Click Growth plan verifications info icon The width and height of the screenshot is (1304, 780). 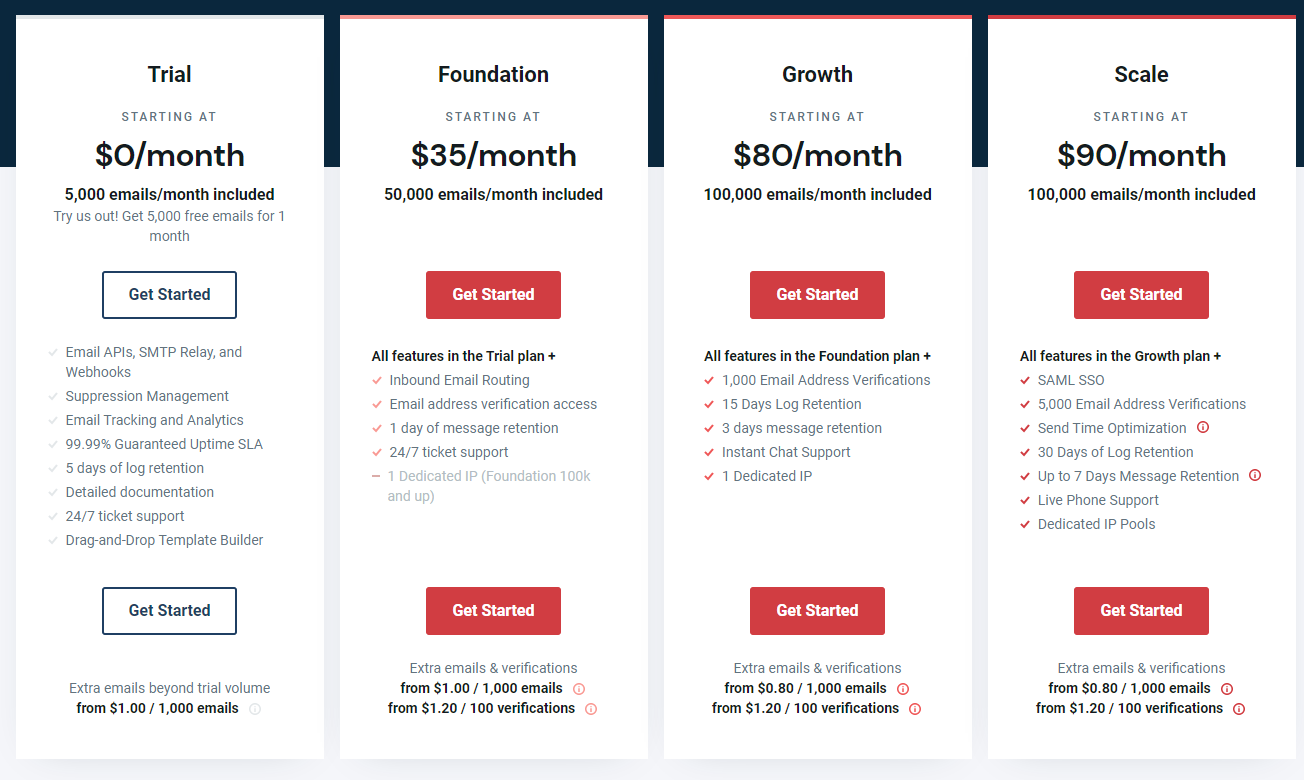915,709
